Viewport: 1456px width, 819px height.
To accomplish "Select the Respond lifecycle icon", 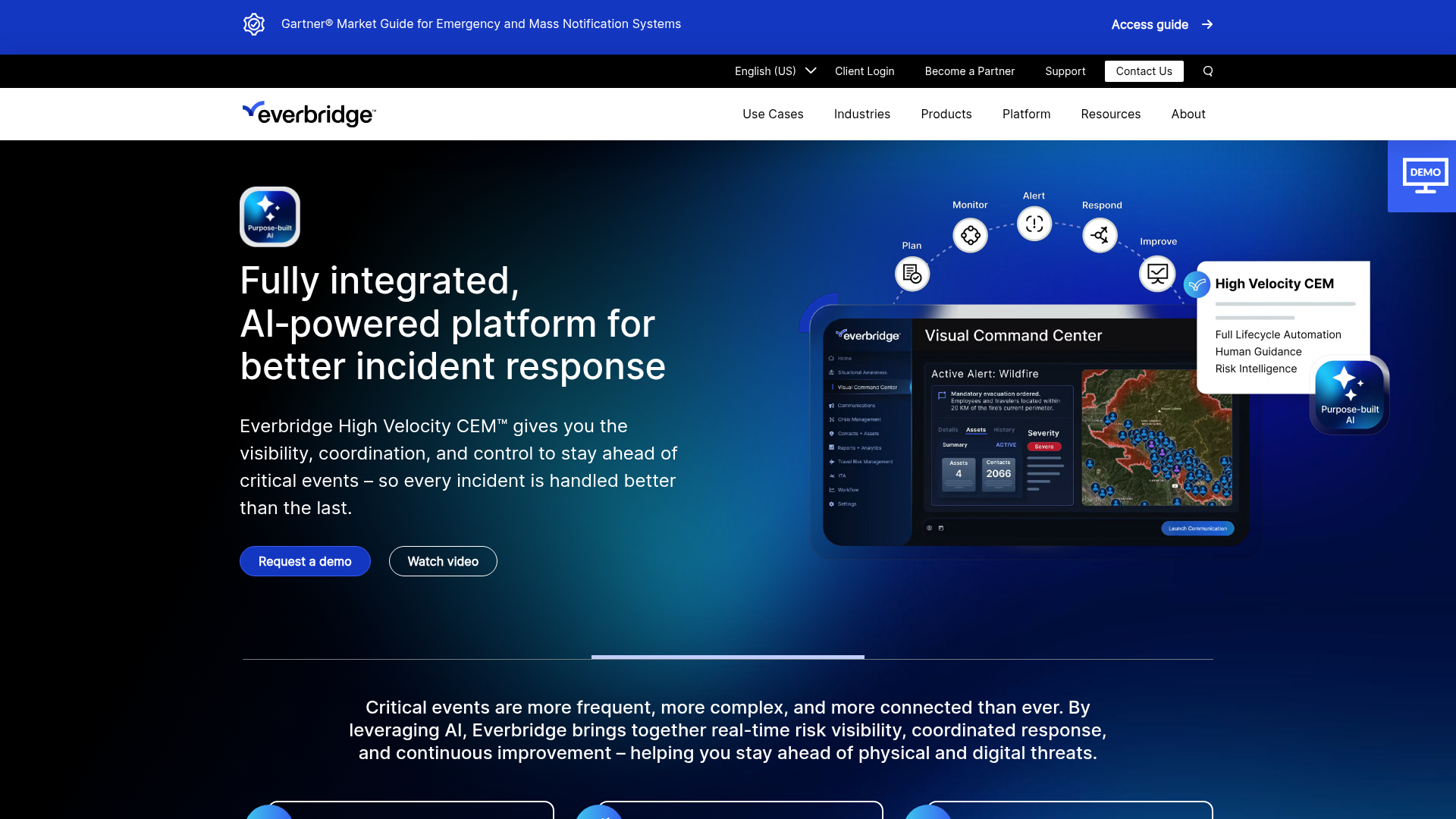I will [1100, 235].
